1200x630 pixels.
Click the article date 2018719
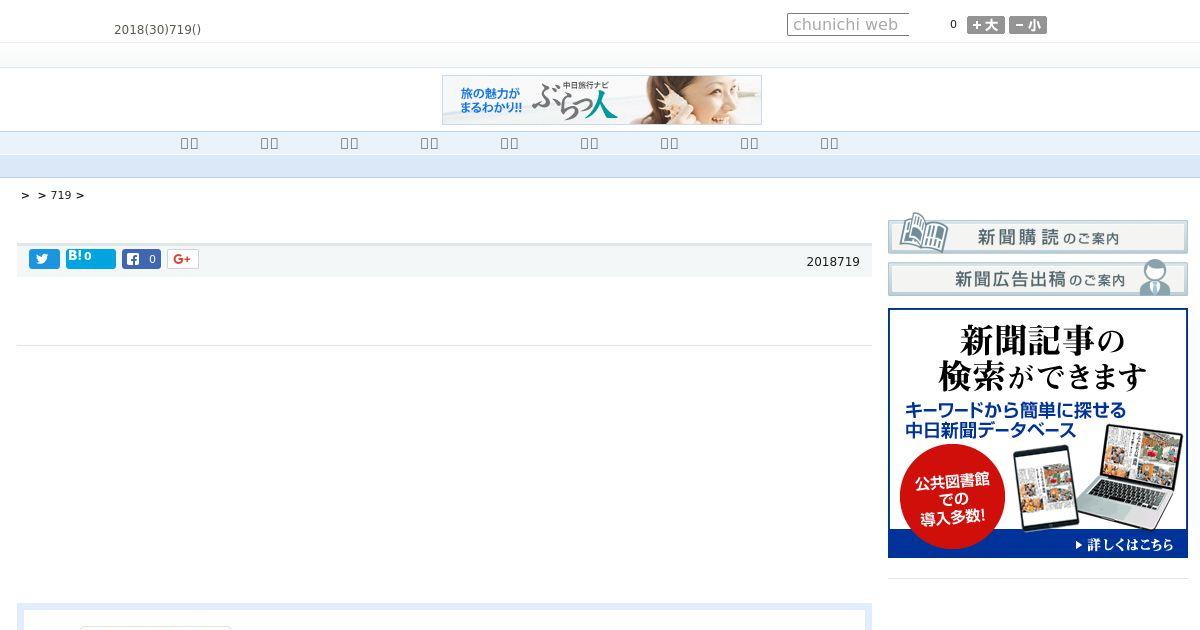pyautogui.click(x=833, y=262)
